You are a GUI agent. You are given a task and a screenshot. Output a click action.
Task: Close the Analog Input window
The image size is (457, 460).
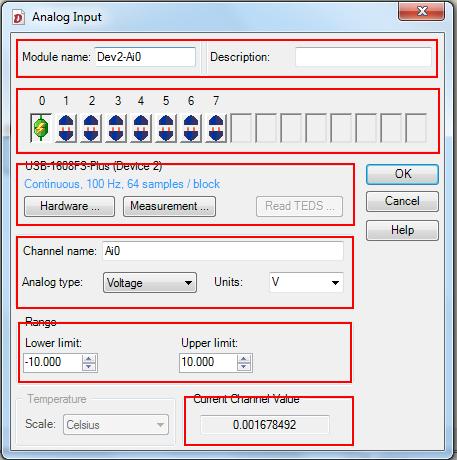tap(422, 11)
